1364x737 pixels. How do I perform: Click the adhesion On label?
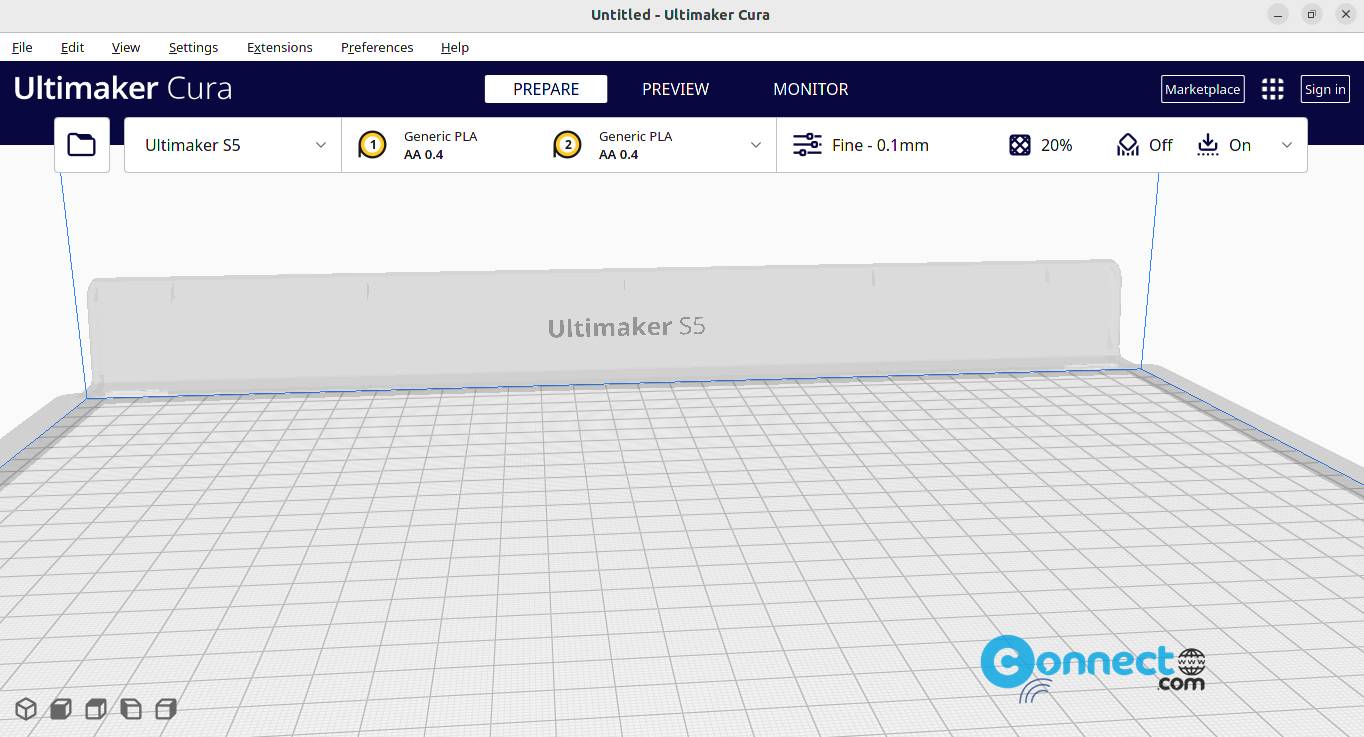click(1240, 145)
